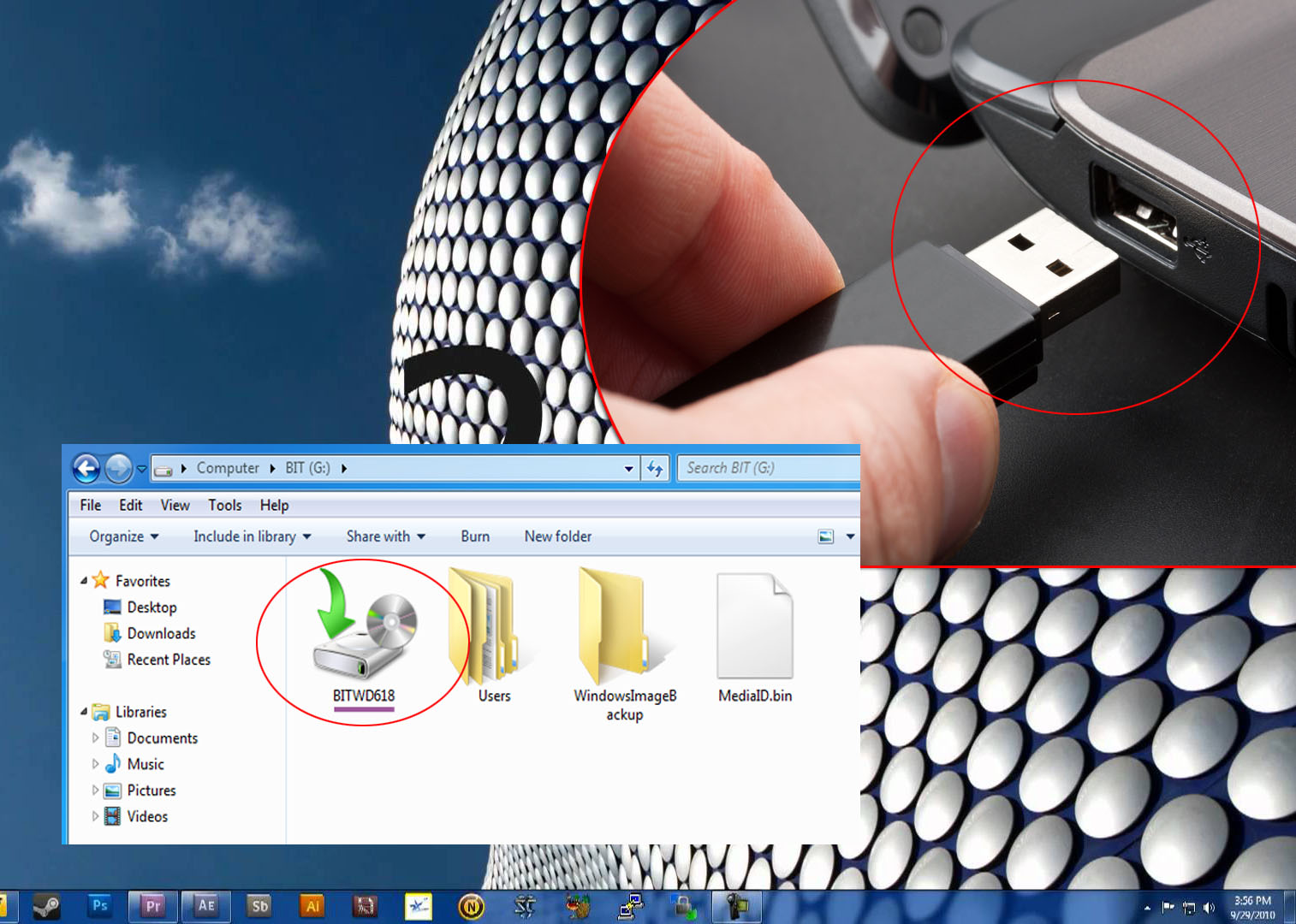1296x924 pixels.
Task: Click the scissors-style taskbar icon
Action: coord(525,906)
